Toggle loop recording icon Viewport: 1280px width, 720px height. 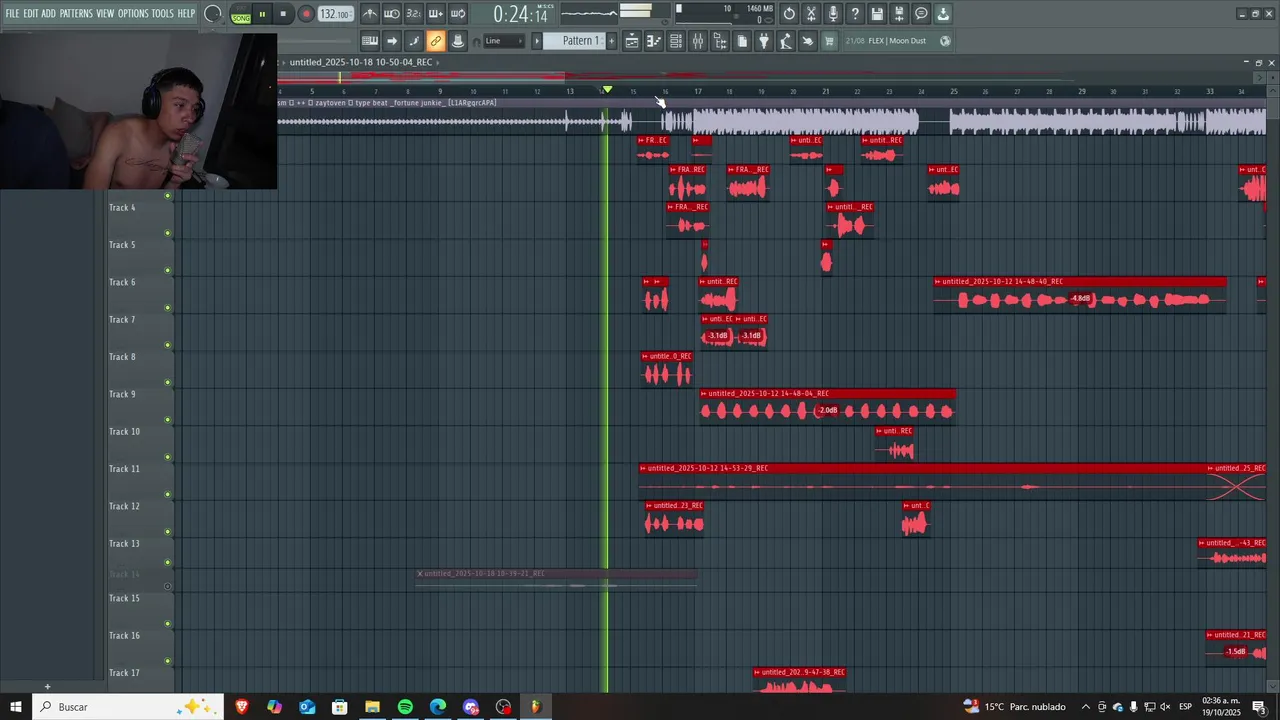tap(458, 14)
